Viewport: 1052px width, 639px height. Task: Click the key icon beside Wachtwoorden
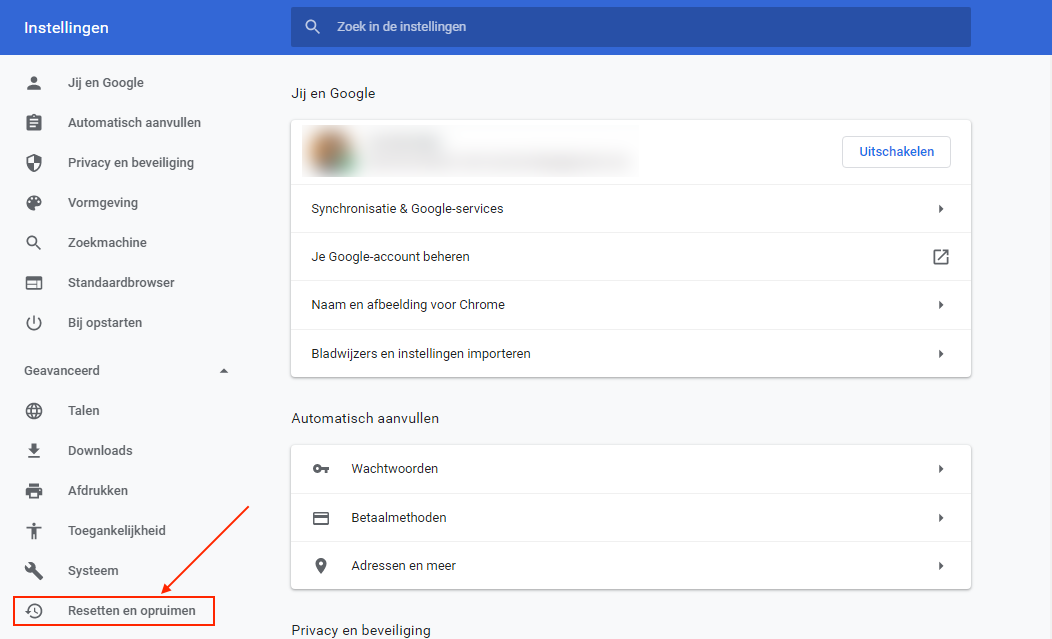(x=321, y=469)
